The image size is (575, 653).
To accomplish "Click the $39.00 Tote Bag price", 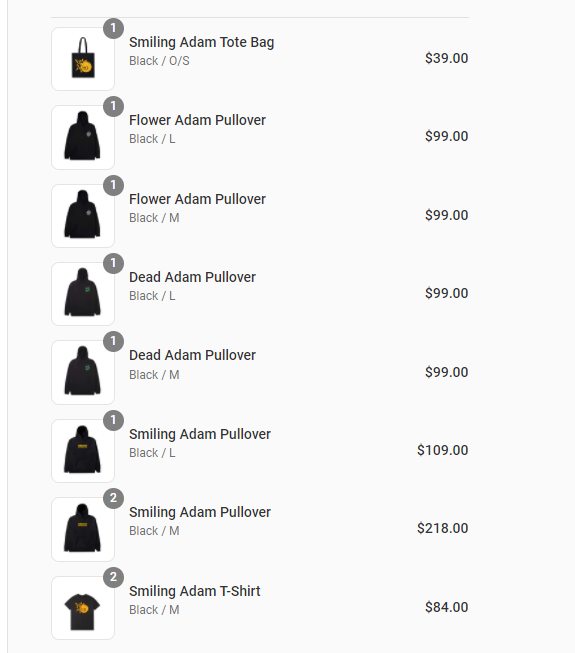I will [446, 58].
